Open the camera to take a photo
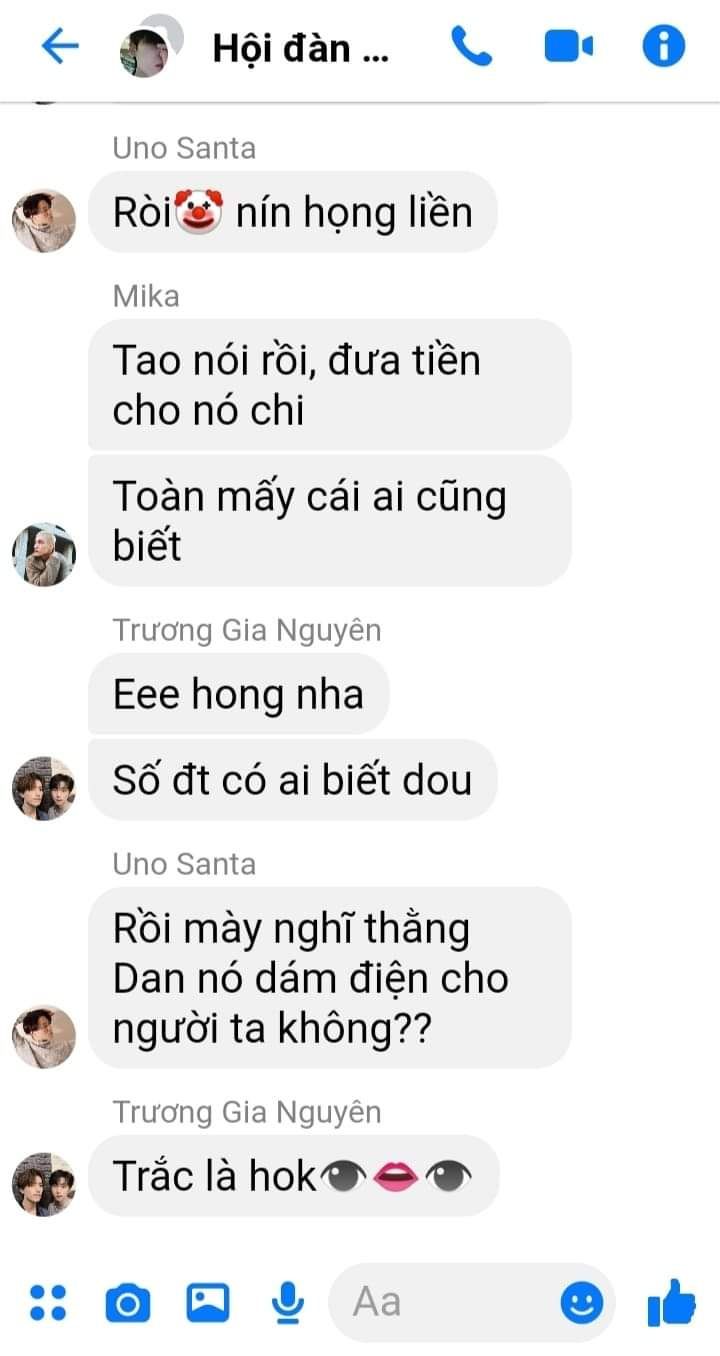 tap(128, 1303)
